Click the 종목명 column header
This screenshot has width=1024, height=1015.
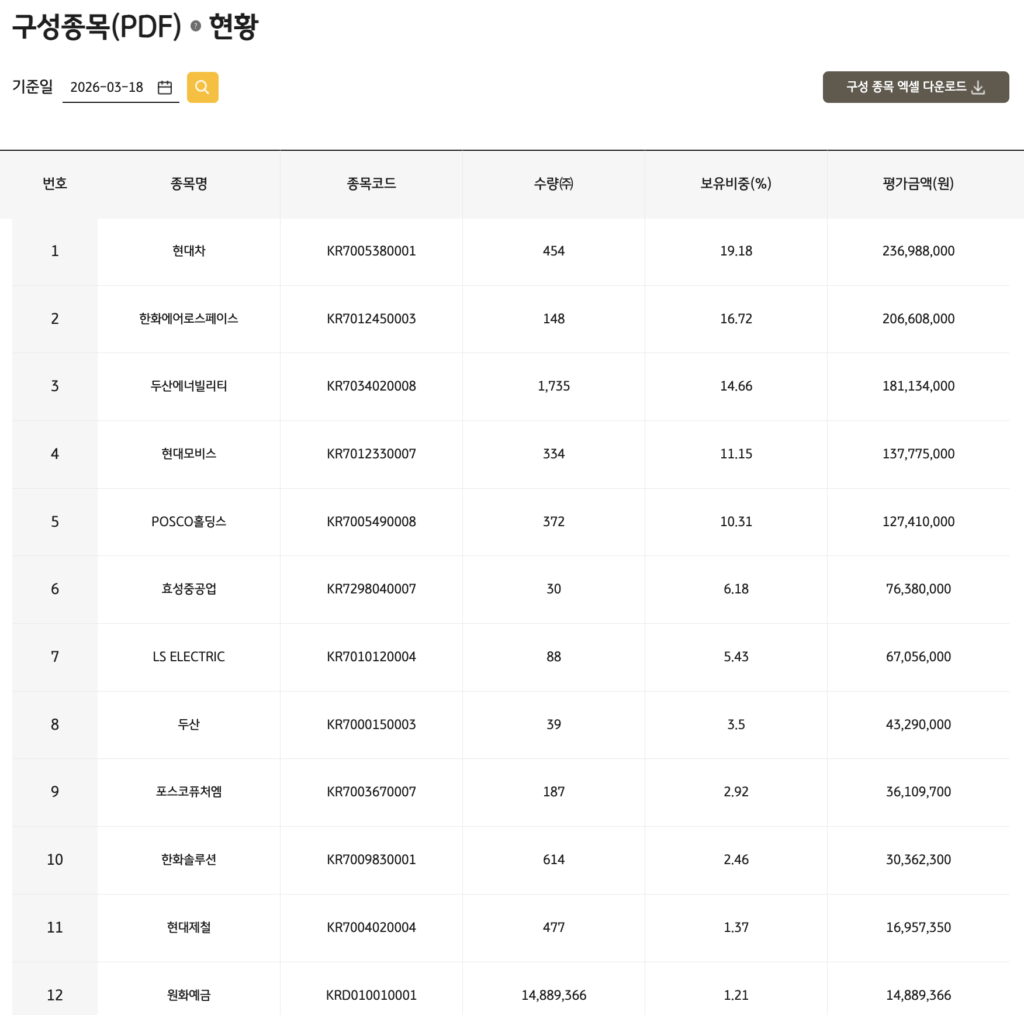(x=188, y=183)
